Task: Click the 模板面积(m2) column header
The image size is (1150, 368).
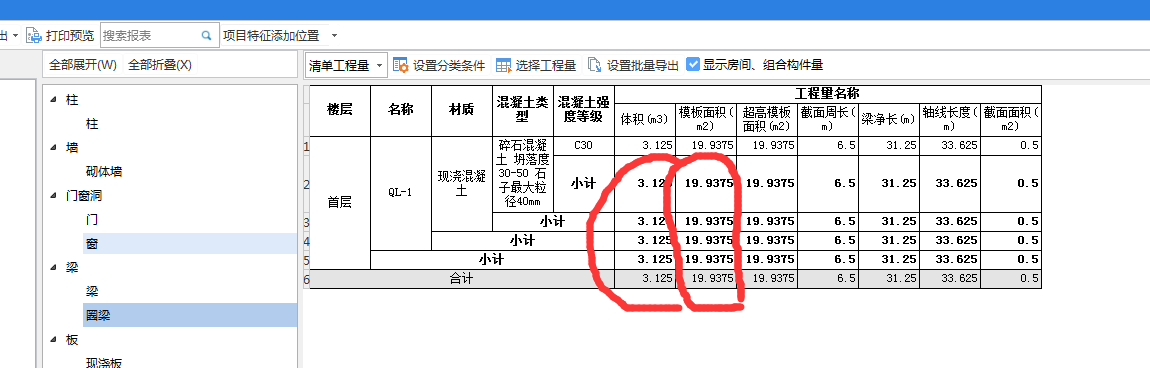Action: pyautogui.click(x=706, y=119)
